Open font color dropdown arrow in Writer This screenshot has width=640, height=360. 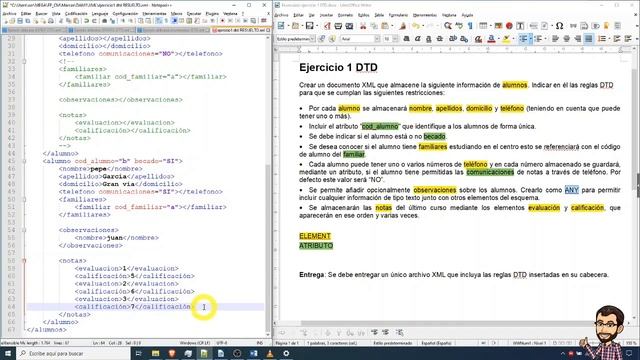pos(498,38)
